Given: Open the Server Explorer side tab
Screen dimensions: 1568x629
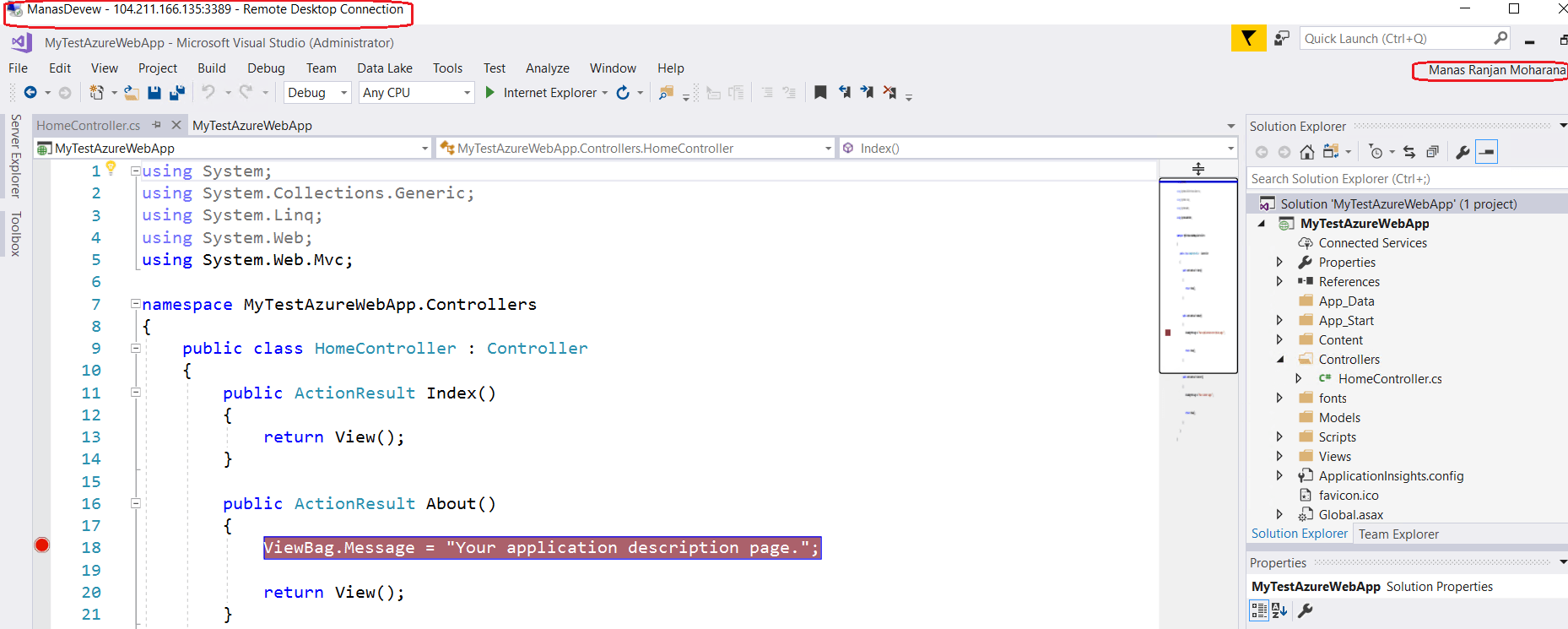Looking at the screenshot, I should click(x=15, y=155).
